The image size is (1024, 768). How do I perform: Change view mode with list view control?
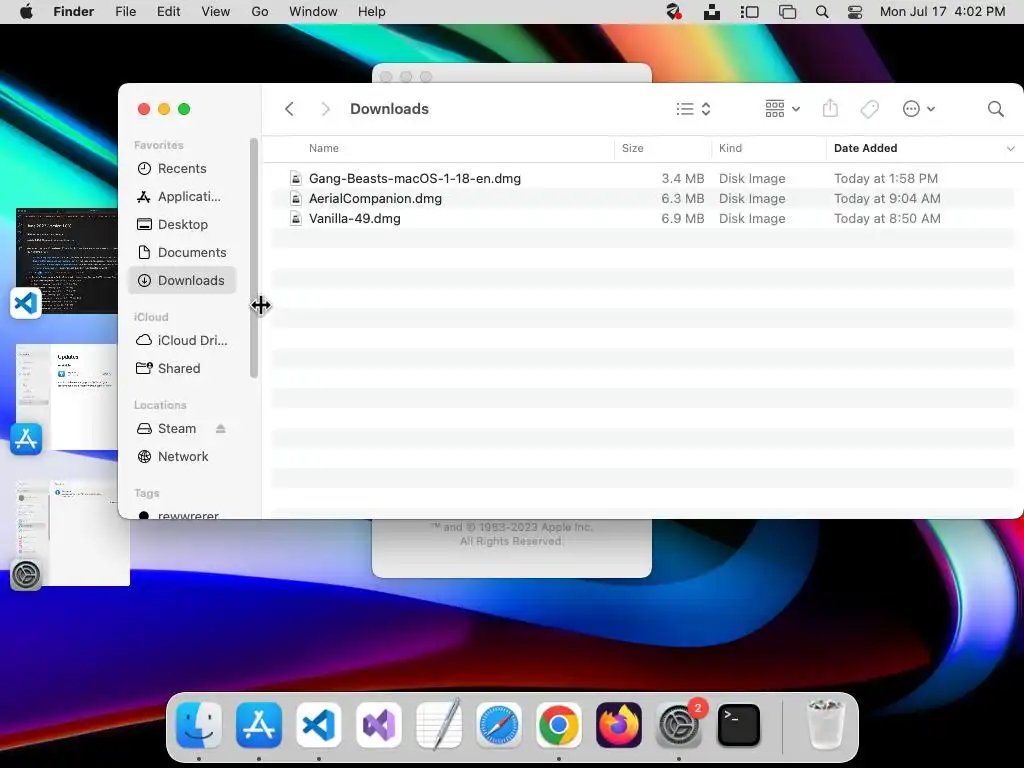693,109
